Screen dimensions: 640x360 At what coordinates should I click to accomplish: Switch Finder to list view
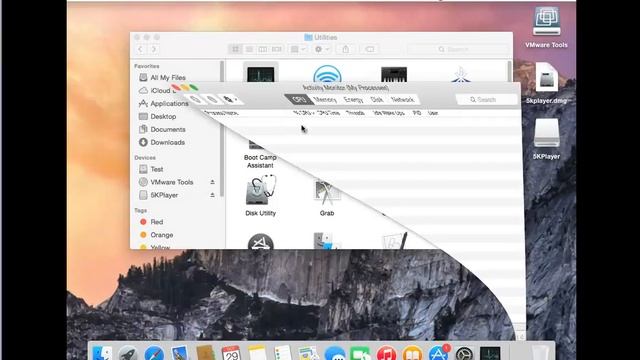(249, 49)
